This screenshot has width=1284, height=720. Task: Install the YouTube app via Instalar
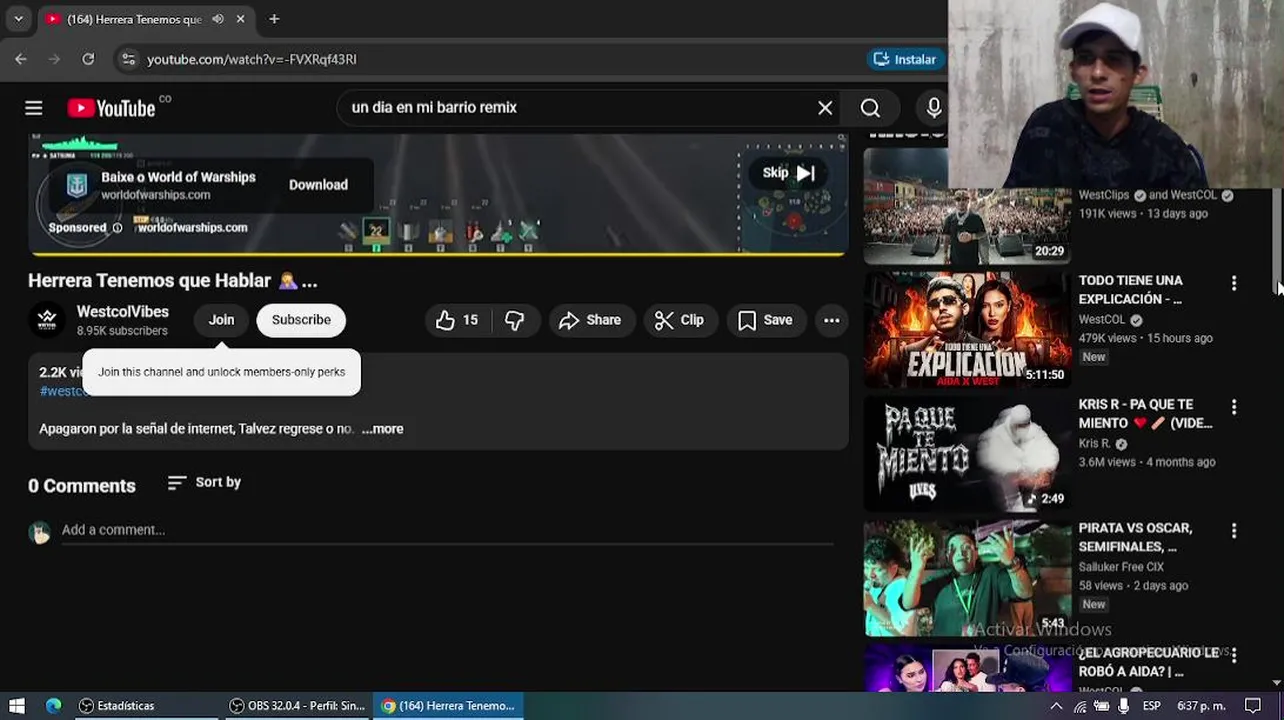tap(905, 59)
